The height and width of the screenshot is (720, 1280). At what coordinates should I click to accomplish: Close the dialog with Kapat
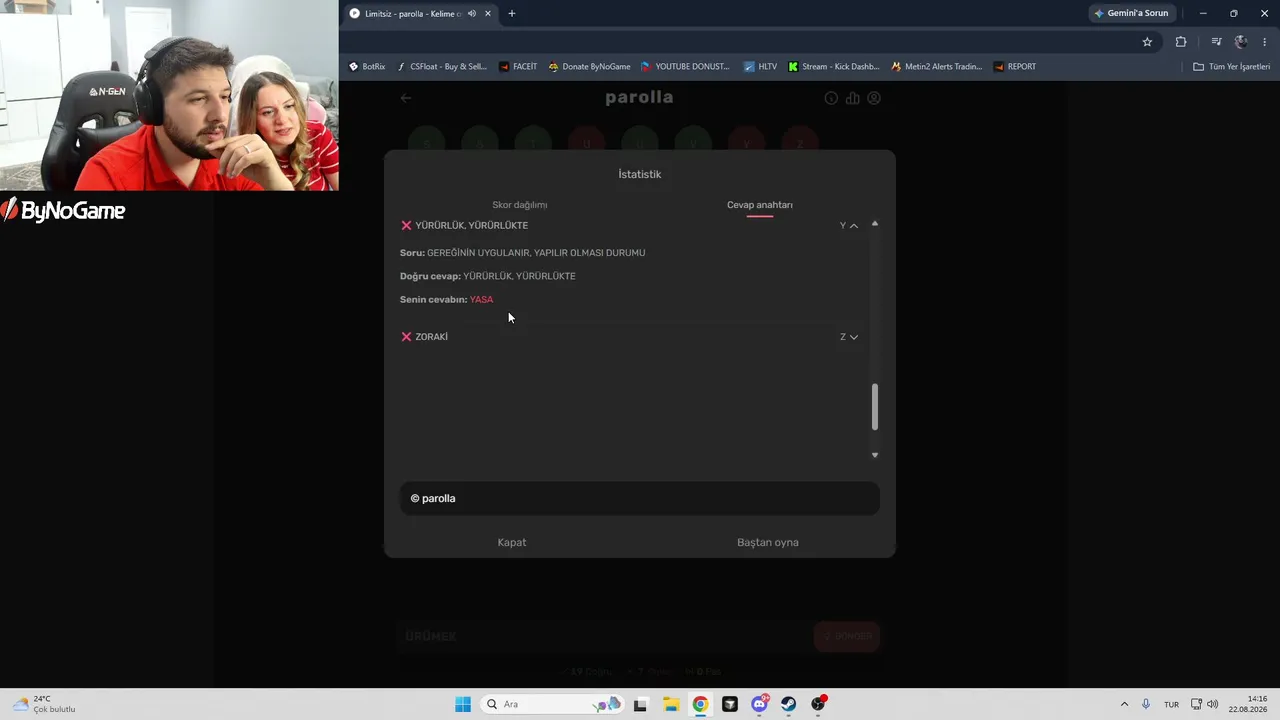(512, 542)
